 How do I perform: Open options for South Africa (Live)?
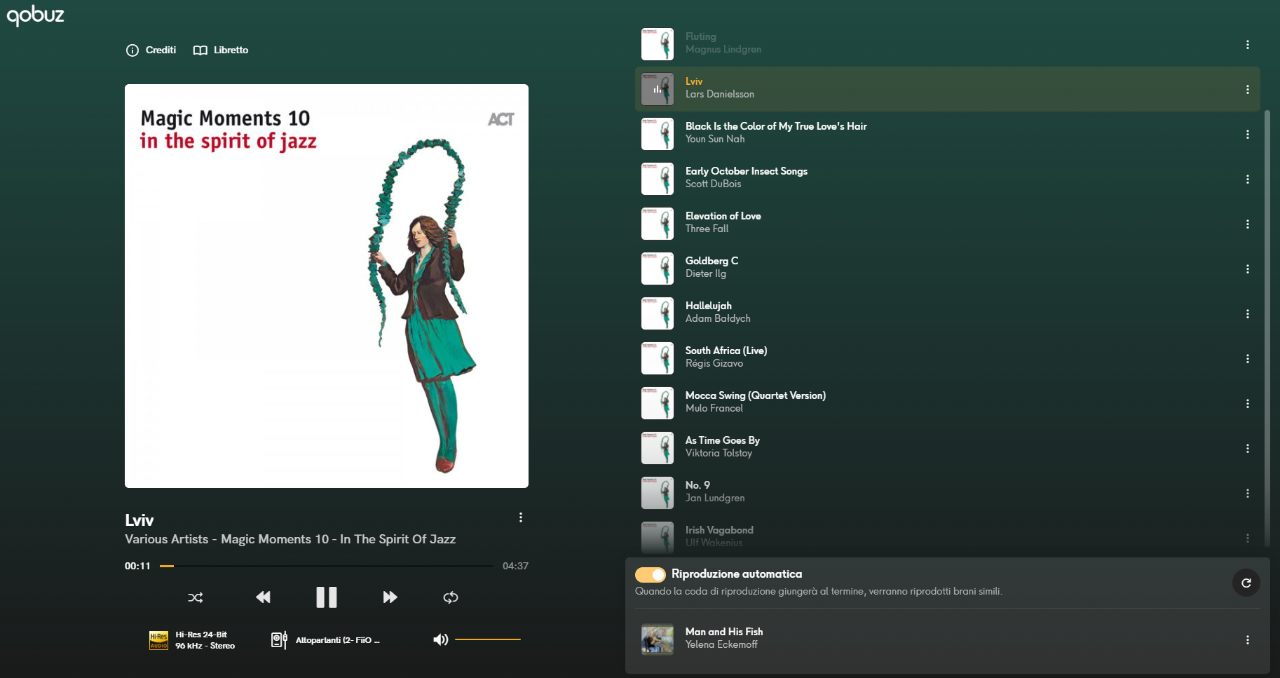[1247, 359]
